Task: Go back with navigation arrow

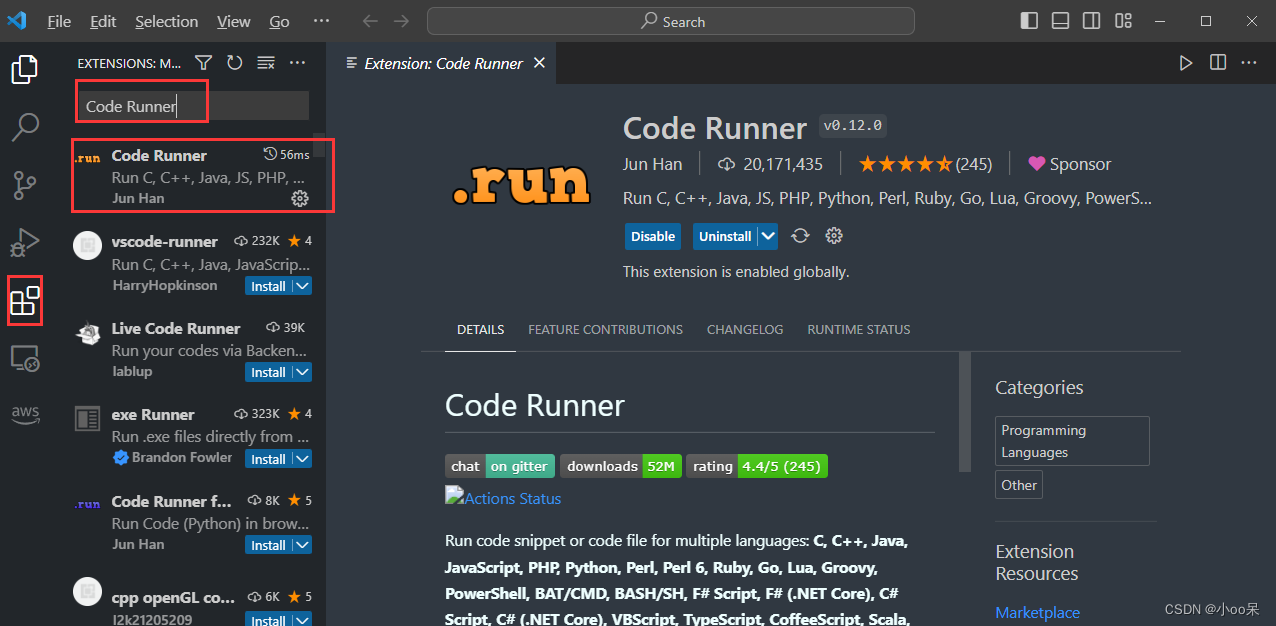Action: coord(370,21)
